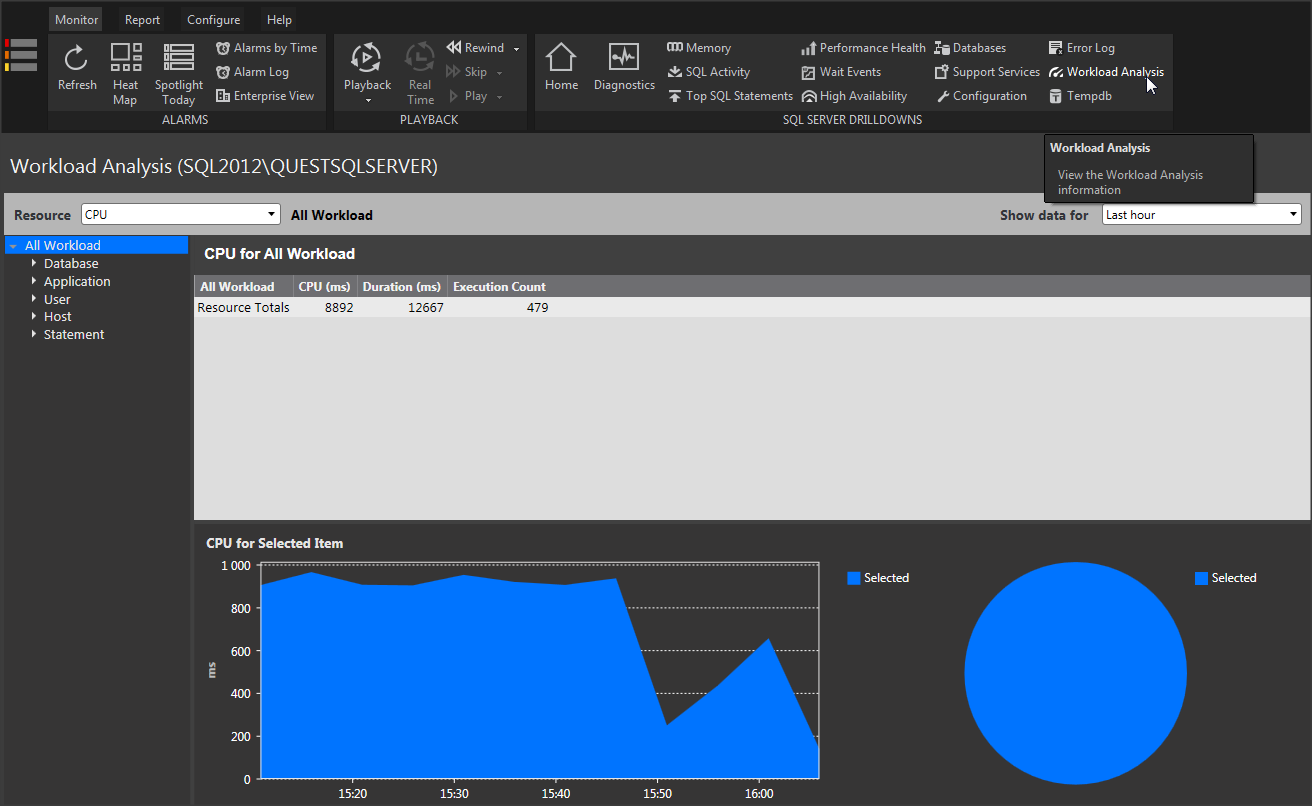Open the Skip dropdown arrow
1312x806 pixels.
[499, 73]
